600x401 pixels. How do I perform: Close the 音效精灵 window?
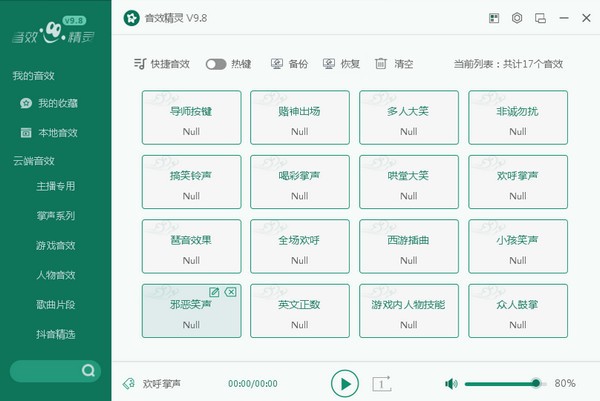[x=586, y=18]
